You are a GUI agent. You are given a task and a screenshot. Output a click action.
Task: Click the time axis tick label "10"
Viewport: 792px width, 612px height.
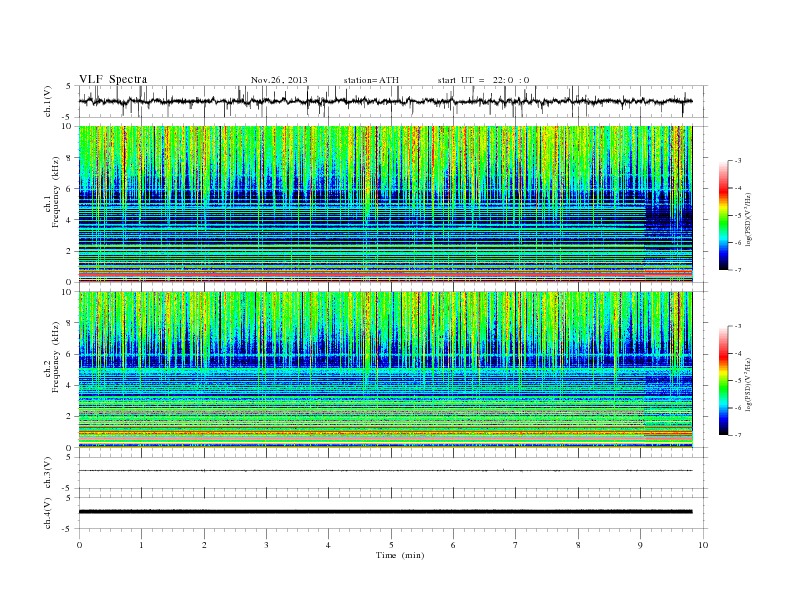coord(703,545)
